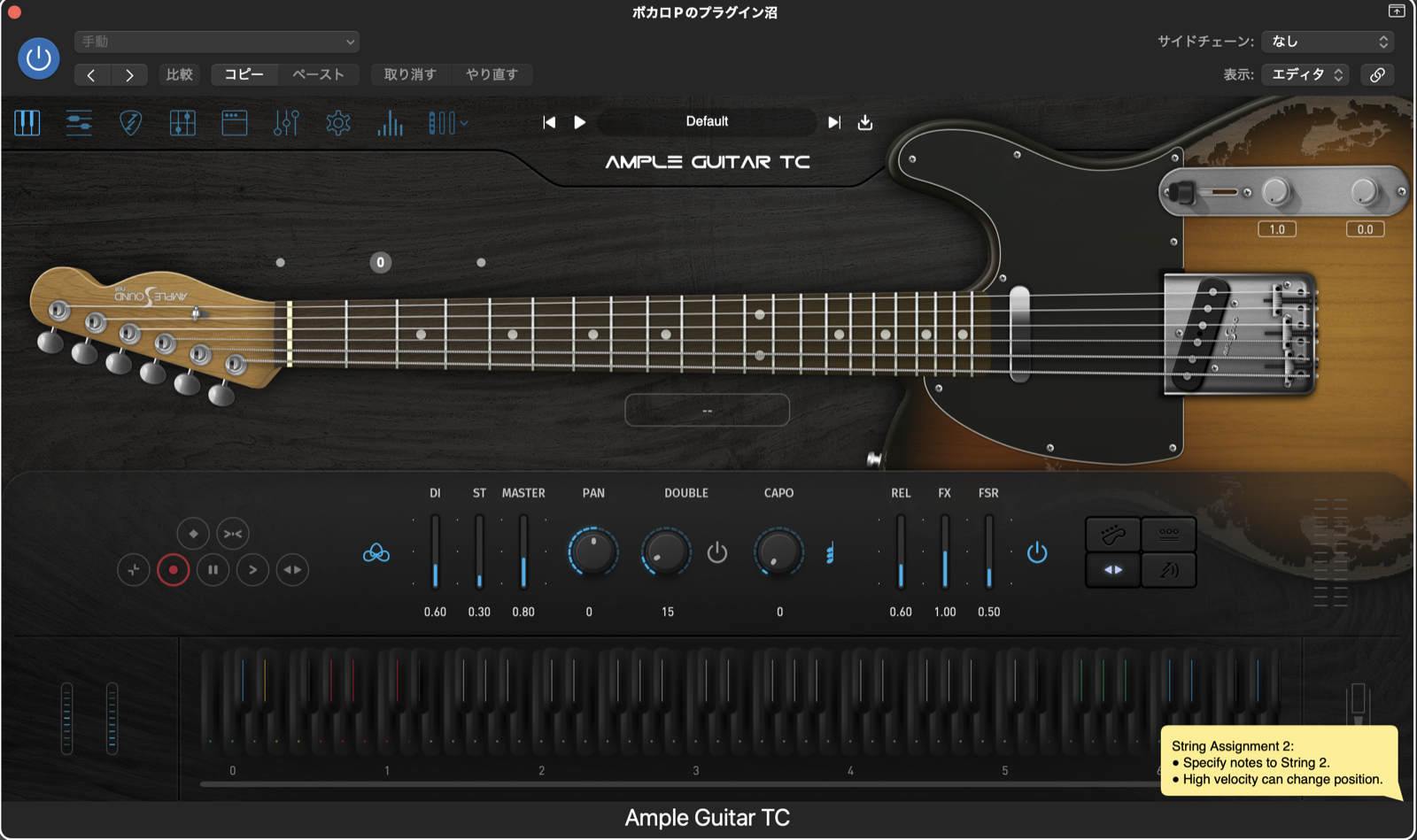Image resolution: width=1417 pixels, height=840 pixels.
Task: Click the 比較 compare button
Action: click(179, 75)
